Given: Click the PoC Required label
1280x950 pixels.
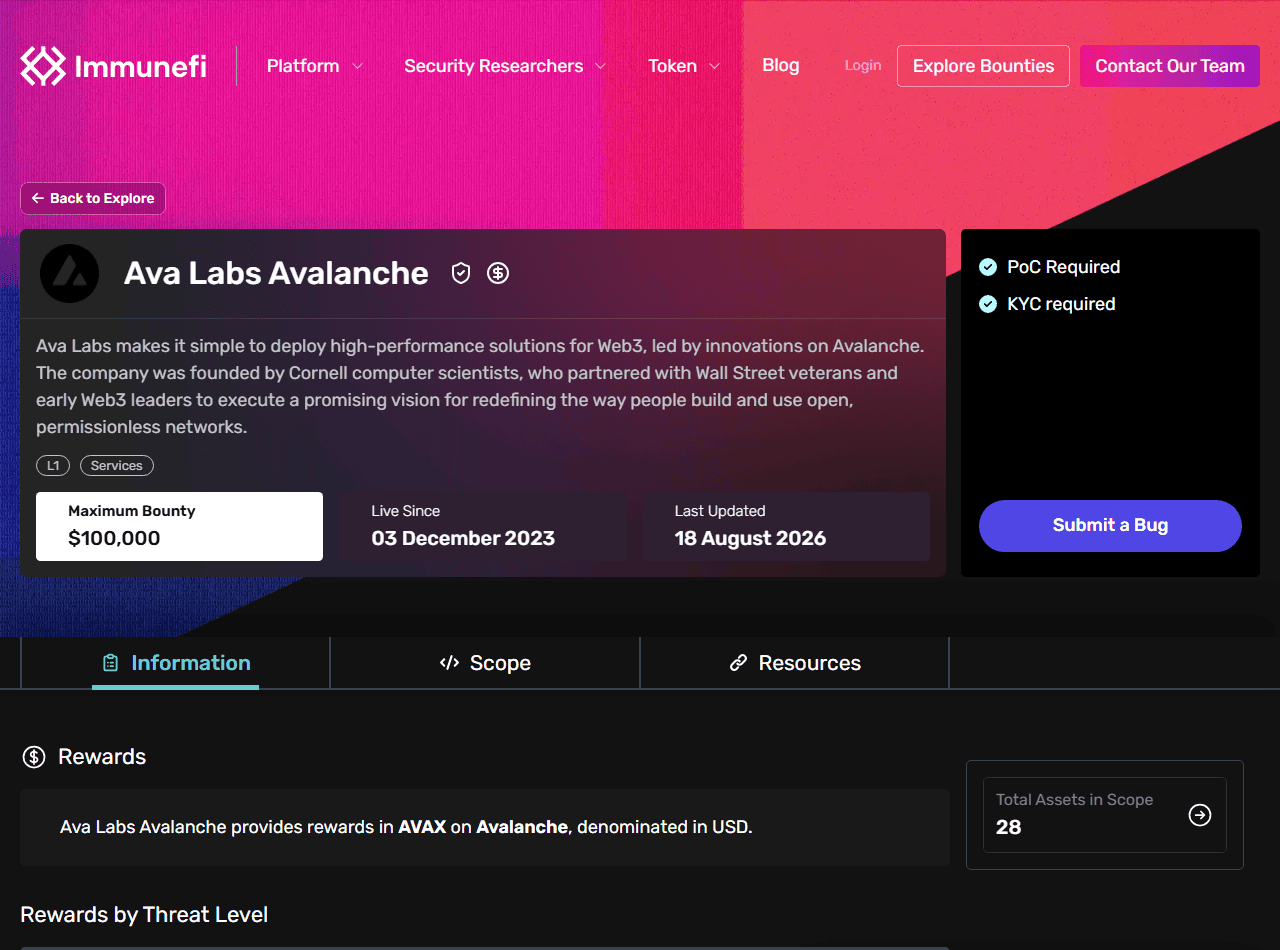Looking at the screenshot, I should 1063,267.
